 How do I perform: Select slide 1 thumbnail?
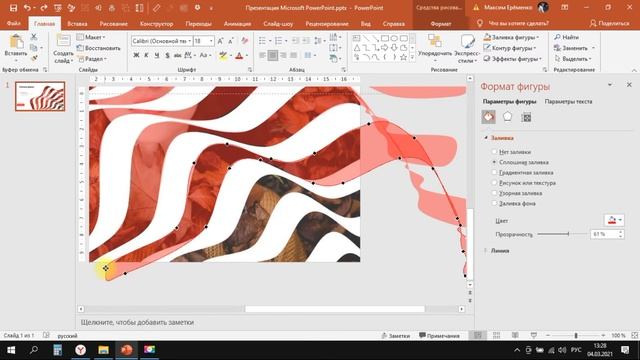(40, 96)
